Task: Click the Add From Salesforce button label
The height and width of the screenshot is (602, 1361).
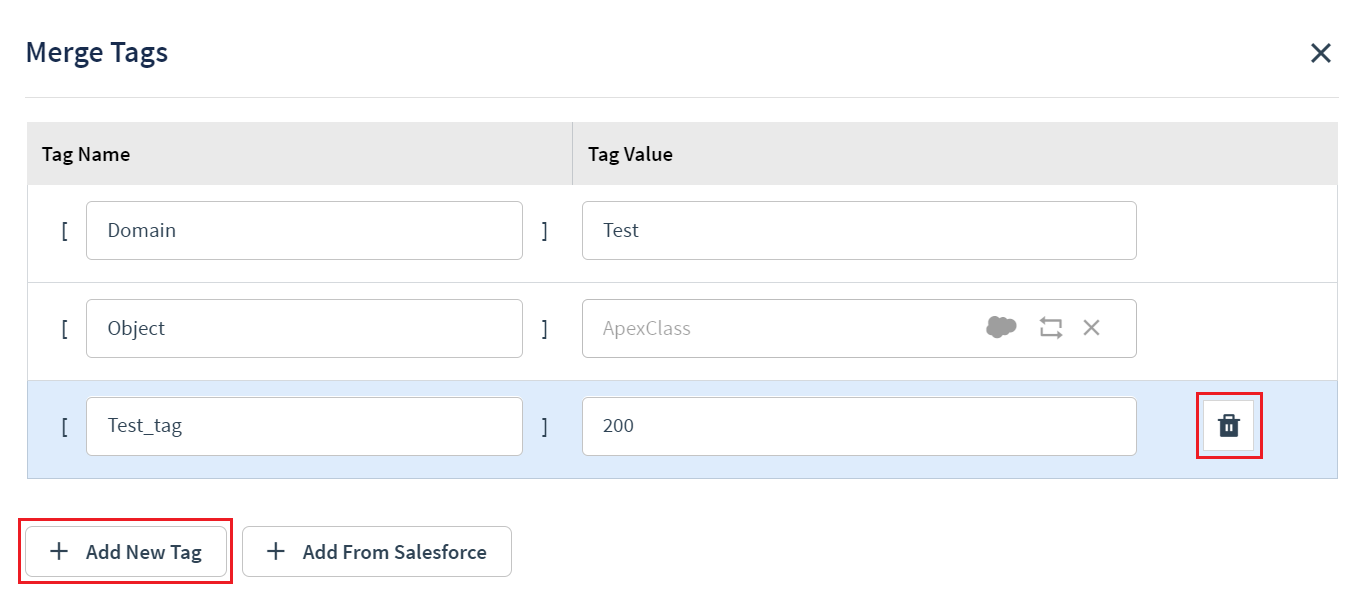Action: tap(395, 552)
